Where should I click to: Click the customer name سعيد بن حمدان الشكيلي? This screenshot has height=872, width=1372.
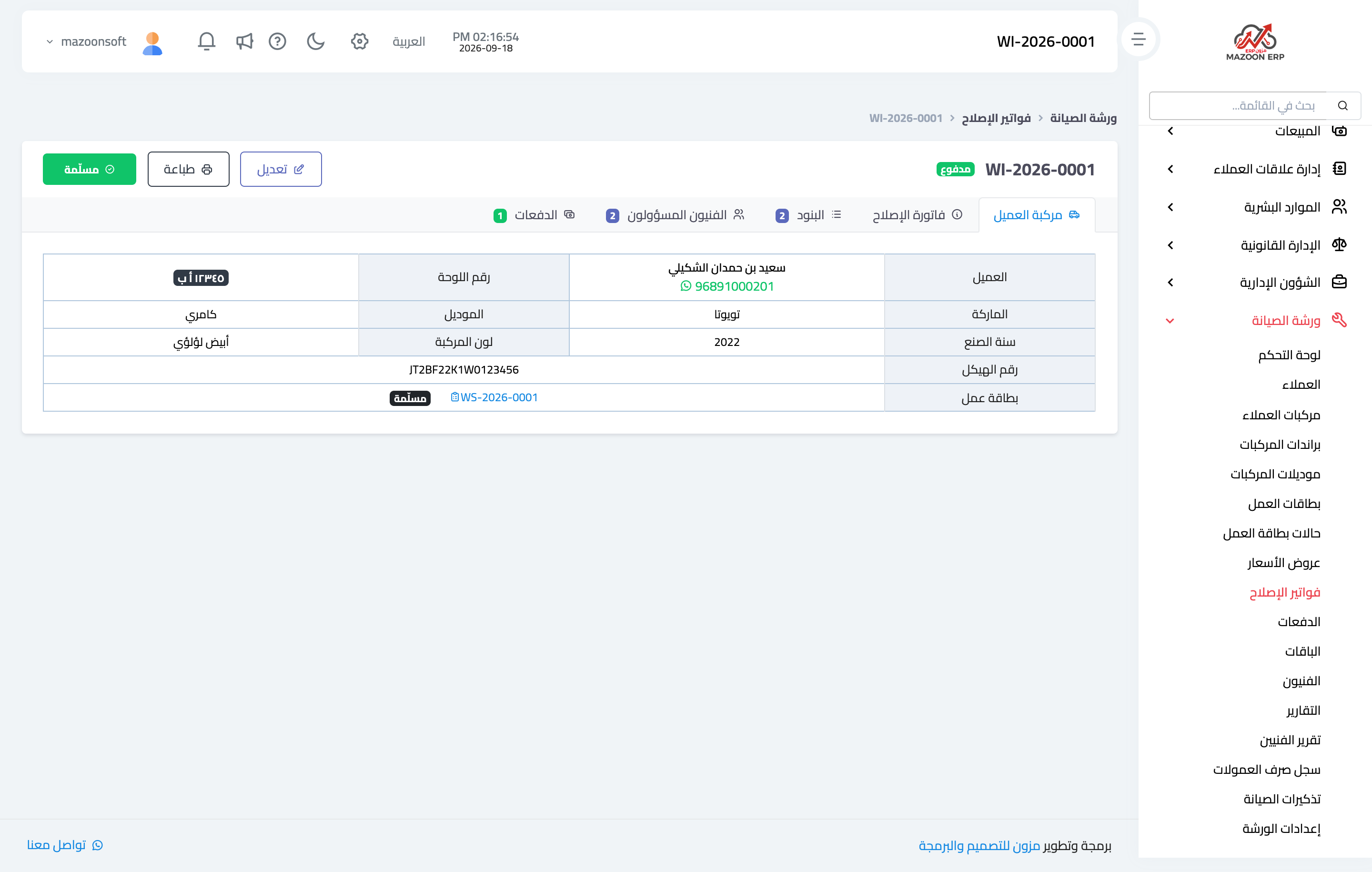click(x=727, y=268)
